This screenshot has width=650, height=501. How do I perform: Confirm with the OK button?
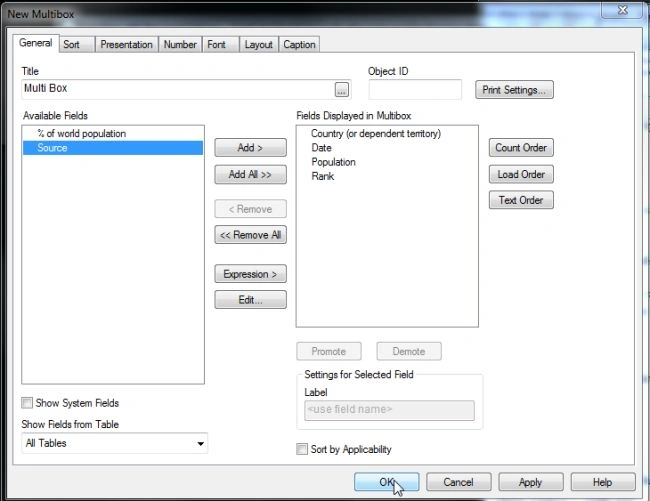click(386, 482)
